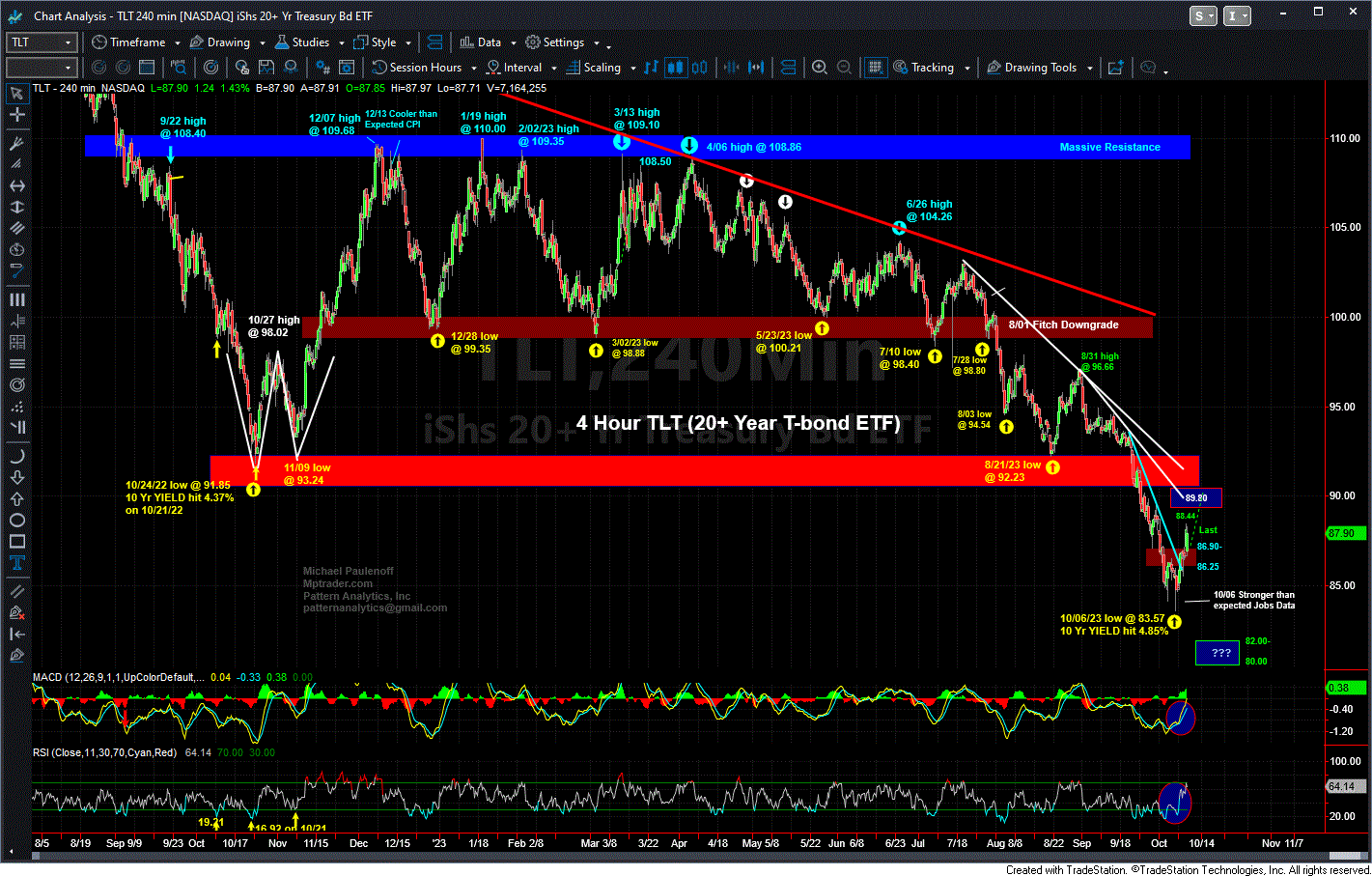Select the three horizontal lines tool

[16, 363]
